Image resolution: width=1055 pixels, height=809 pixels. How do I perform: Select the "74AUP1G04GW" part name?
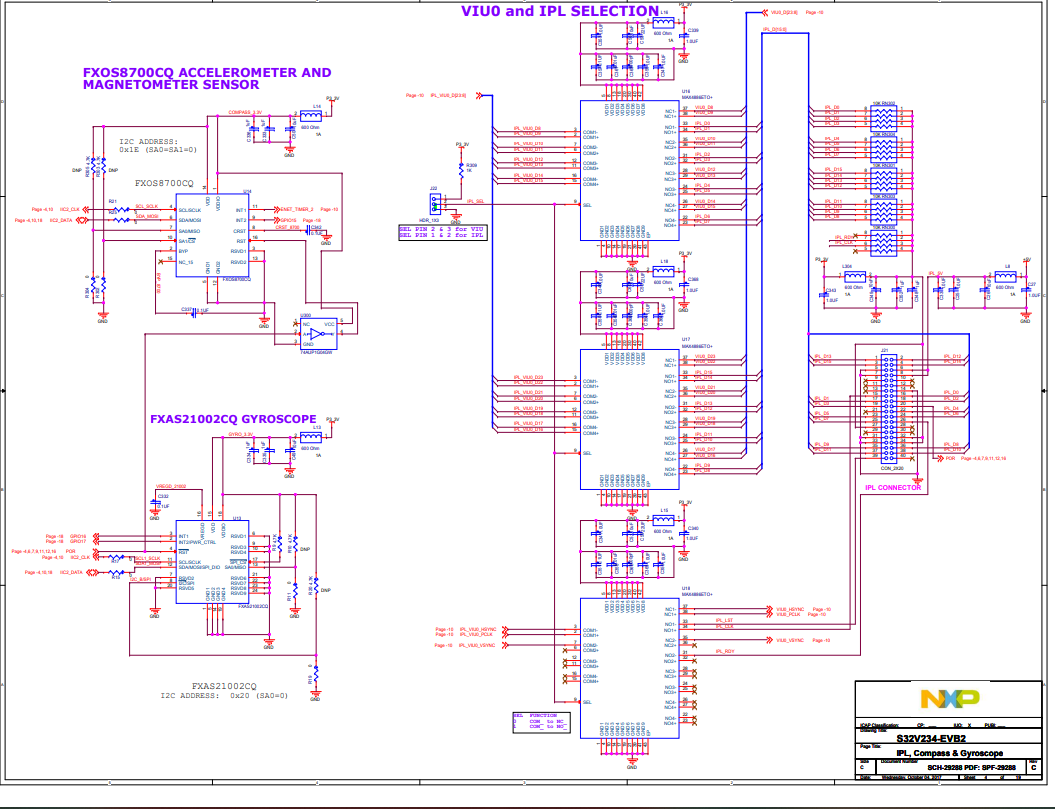(x=316, y=352)
